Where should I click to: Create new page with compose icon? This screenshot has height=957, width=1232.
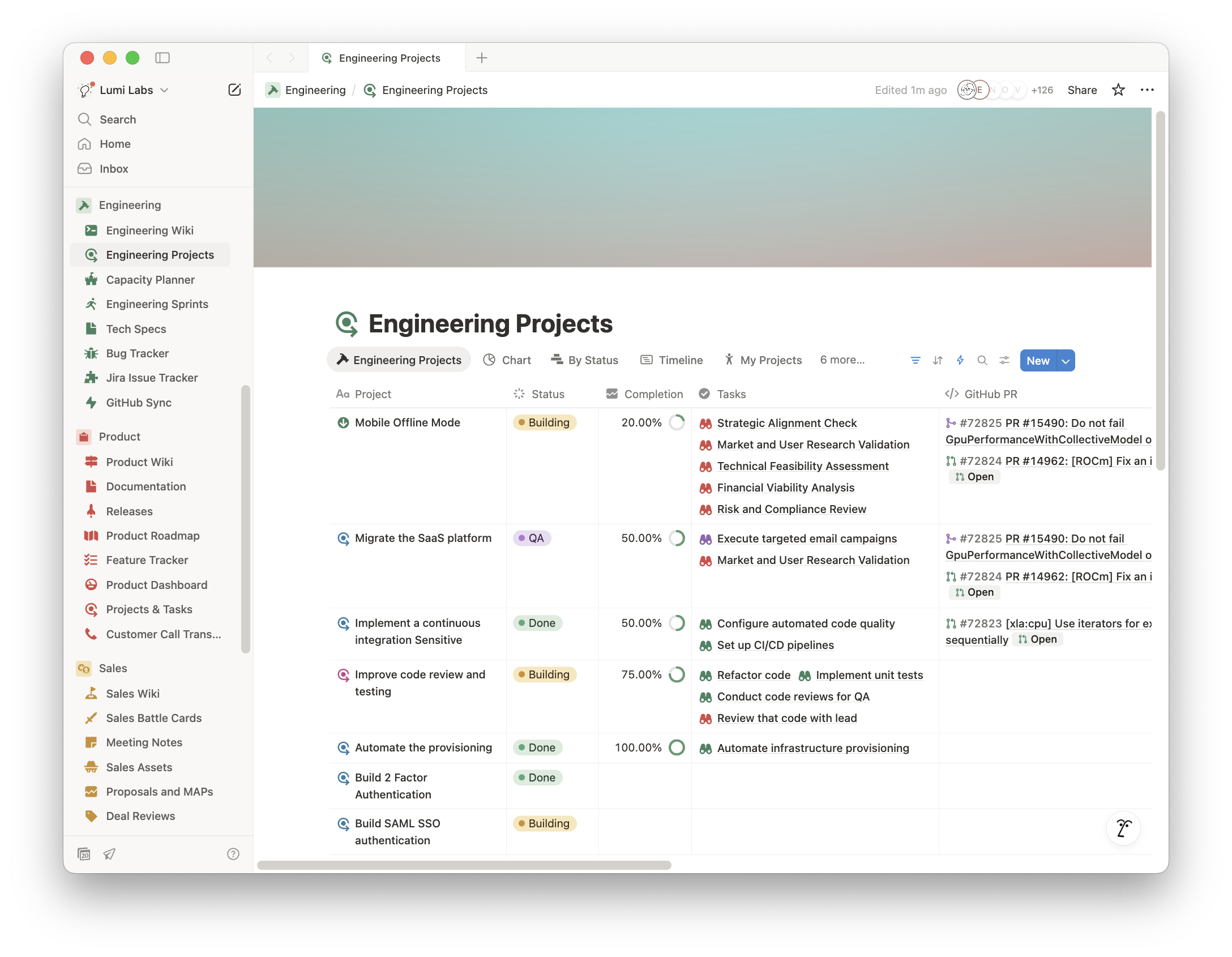click(x=234, y=89)
